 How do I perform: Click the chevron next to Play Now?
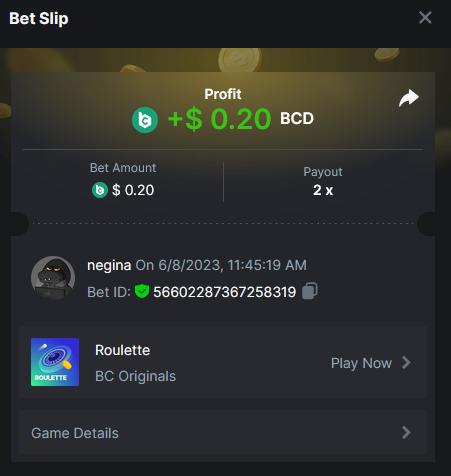click(406, 363)
